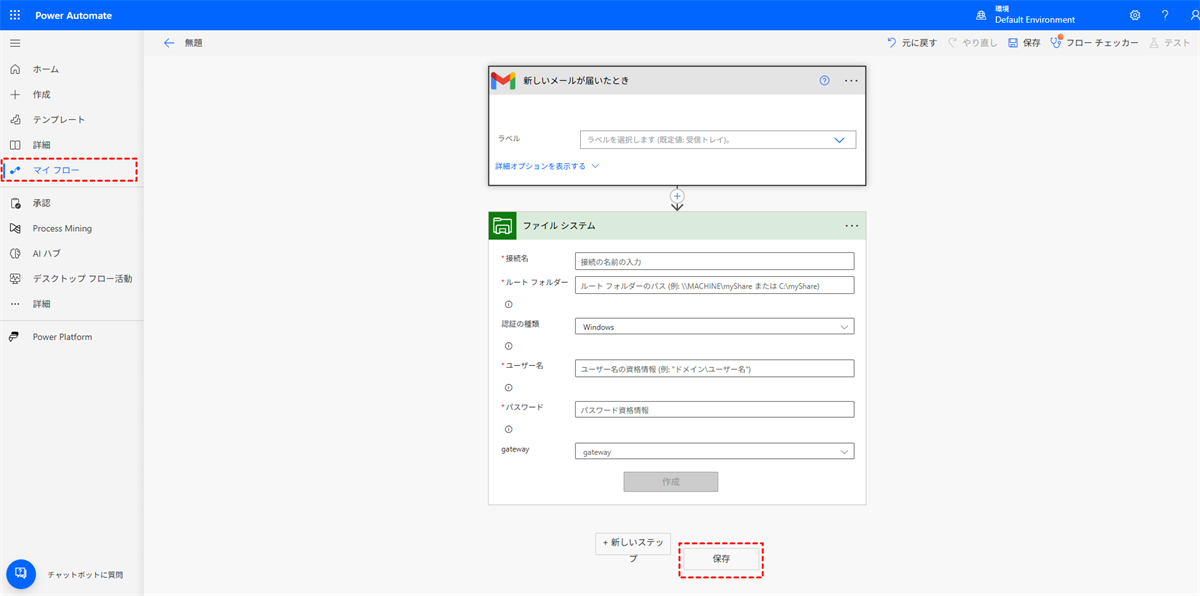Click テスト in the top toolbar

point(1170,43)
